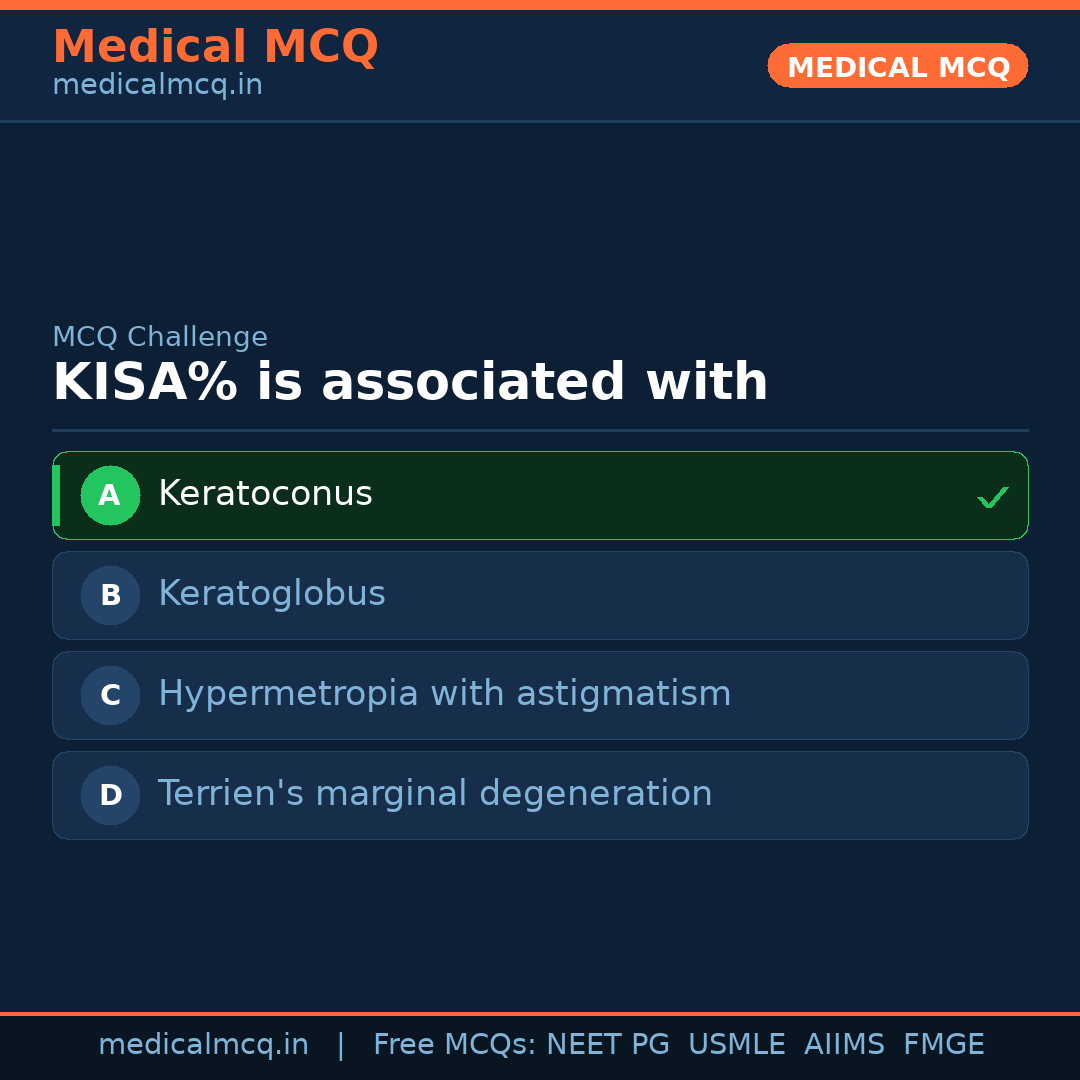The height and width of the screenshot is (1080, 1080).
Task: Click the D letter circle badge
Action: click(x=110, y=795)
